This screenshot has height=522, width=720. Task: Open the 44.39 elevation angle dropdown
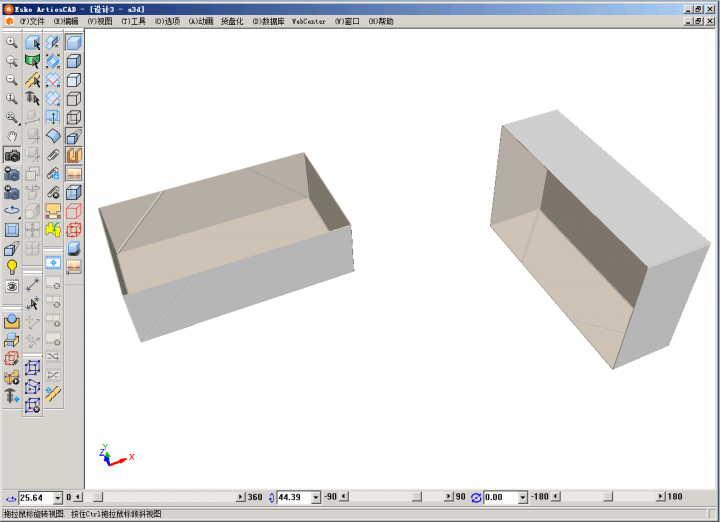(316, 497)
